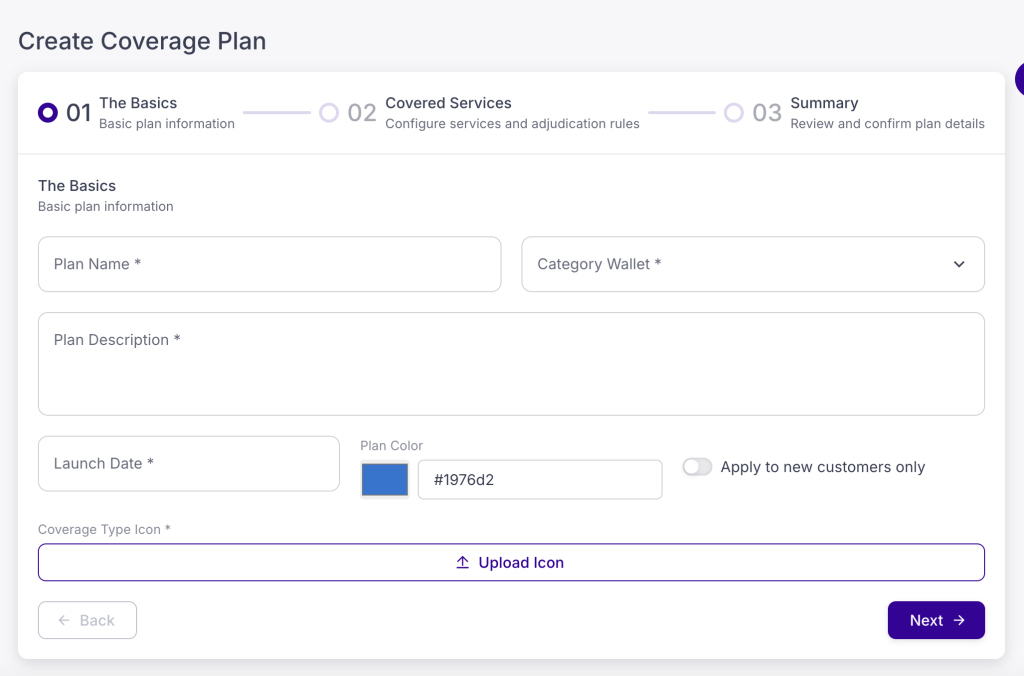
Task: Focus the Plan Name field
Action: click(x=269, y=264)
